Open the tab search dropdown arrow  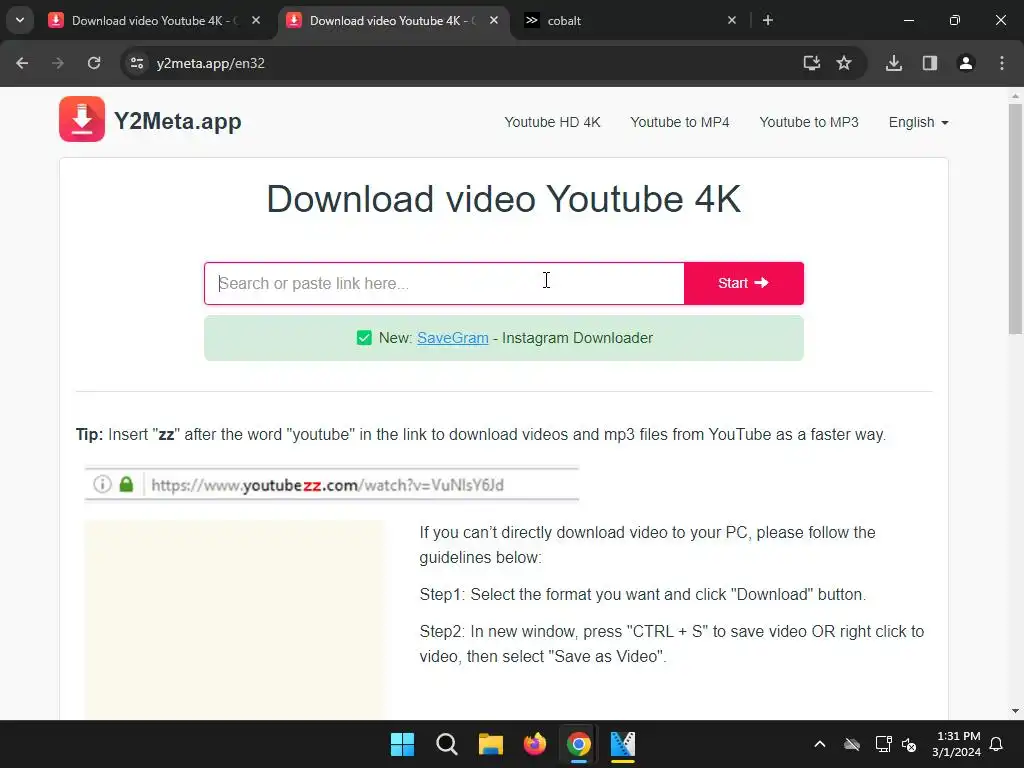(20, 20)
